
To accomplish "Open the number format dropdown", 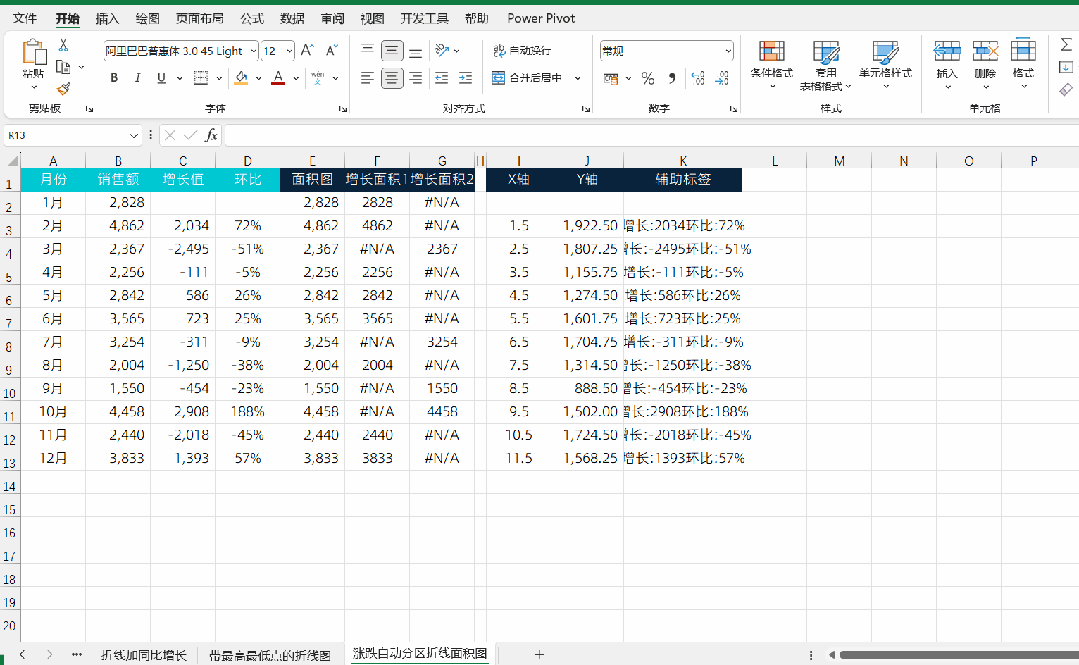I will coord(728,51).
